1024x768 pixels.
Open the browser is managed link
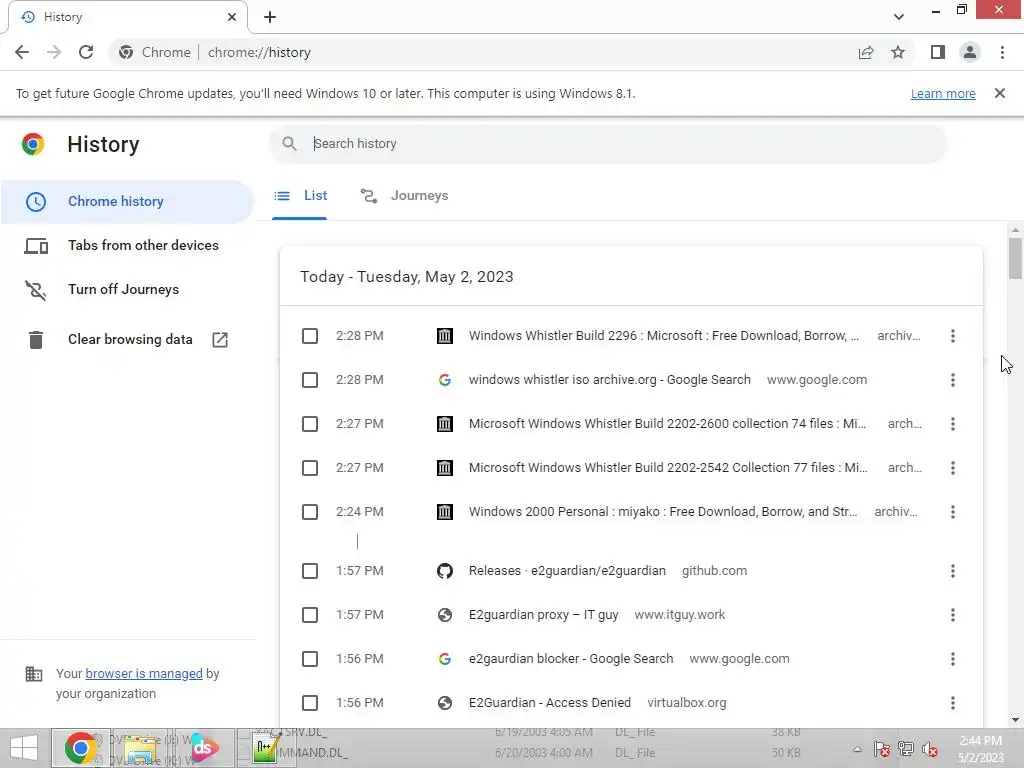(144, 673)
